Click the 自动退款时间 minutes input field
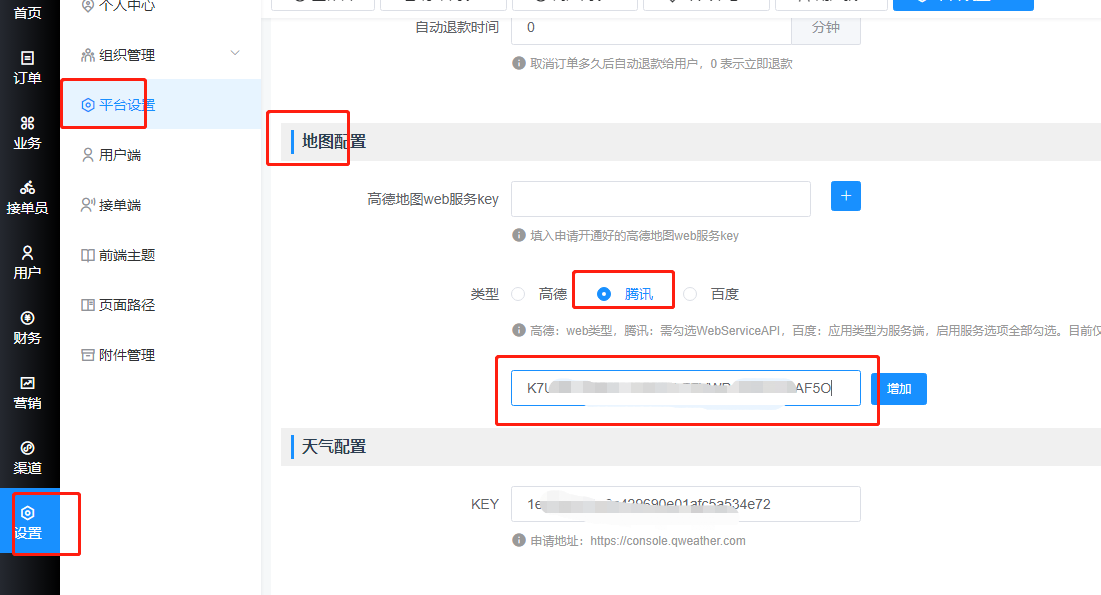Image resolution: width=1101 pixels, height=595 pixels. click(651, 27)
